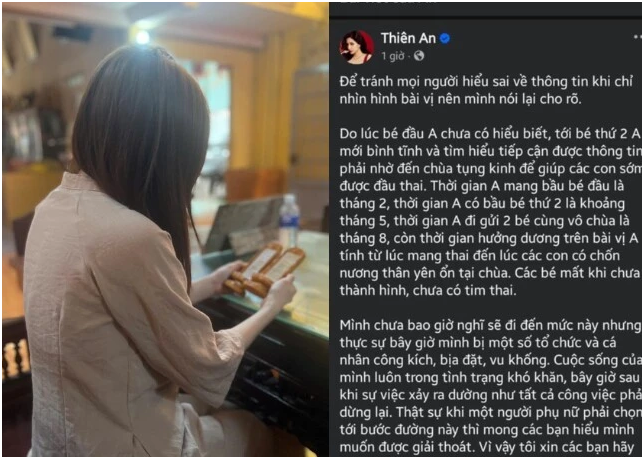This screenshot has width=644, height=459.
Task: Open the Thiên An profile name link
Action: coord(408,38)
